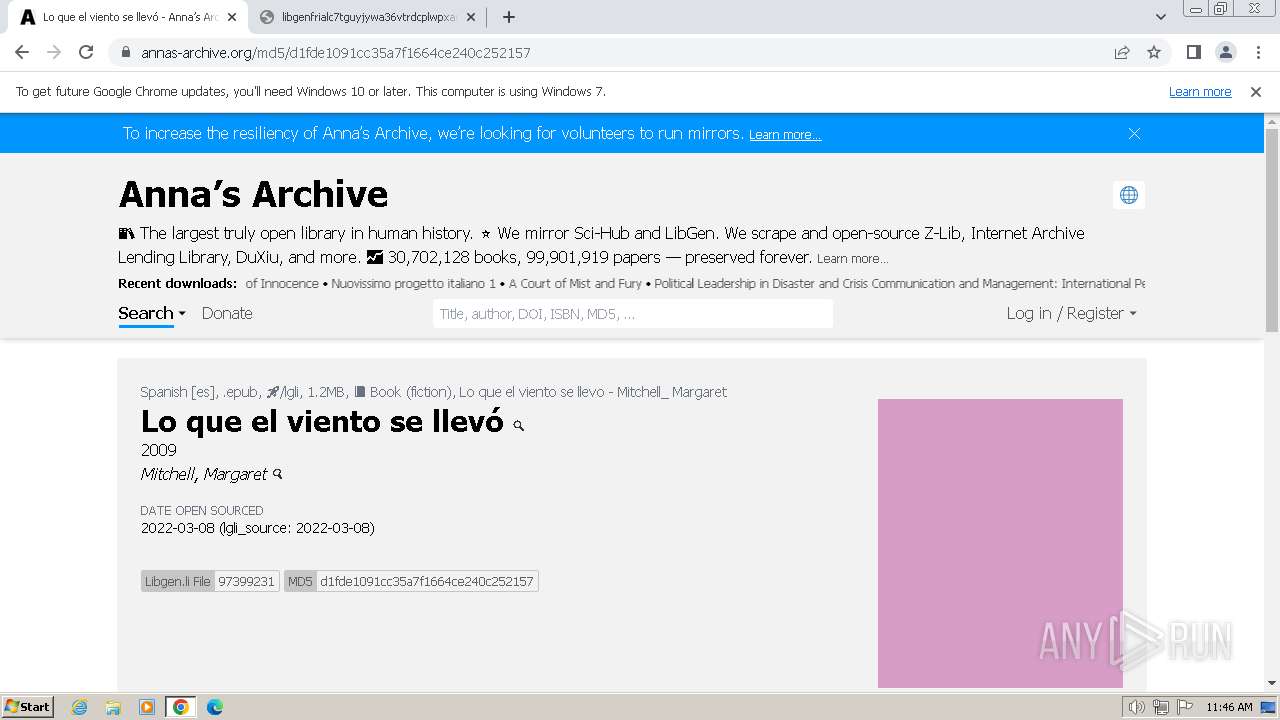Launch Internet Explorer from taskbar
The width and height of the screenshot is (1280, 720).
pos(80,707)
